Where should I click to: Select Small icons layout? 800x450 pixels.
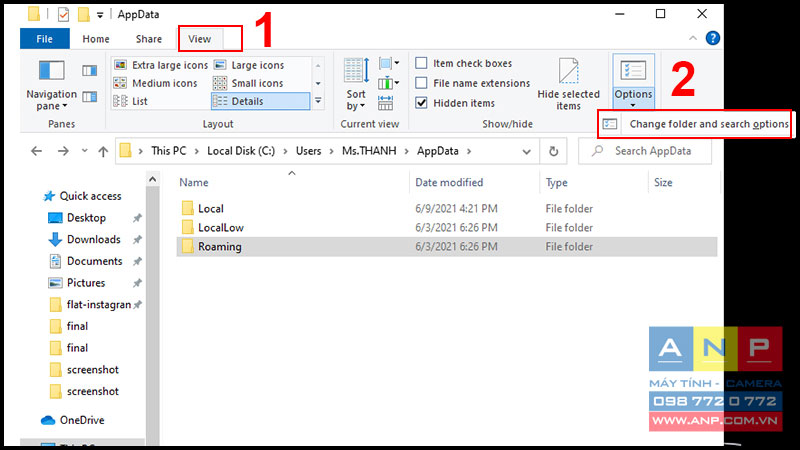pyautogui.click(x=248, y=83)
